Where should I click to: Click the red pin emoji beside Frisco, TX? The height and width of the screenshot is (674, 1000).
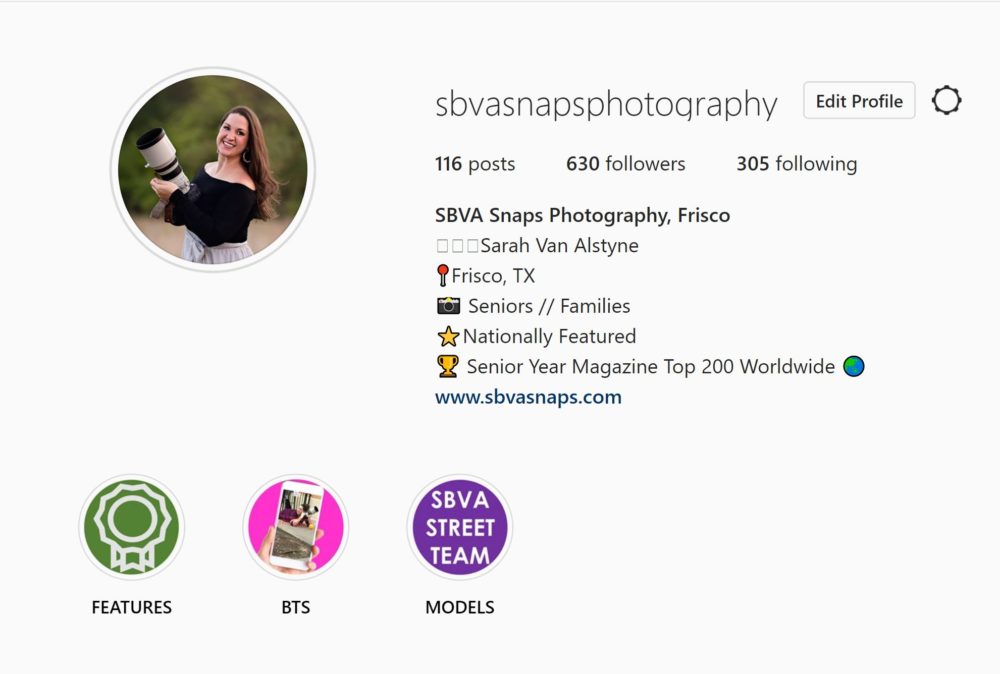pyautogui.click(x=443, y=275)
